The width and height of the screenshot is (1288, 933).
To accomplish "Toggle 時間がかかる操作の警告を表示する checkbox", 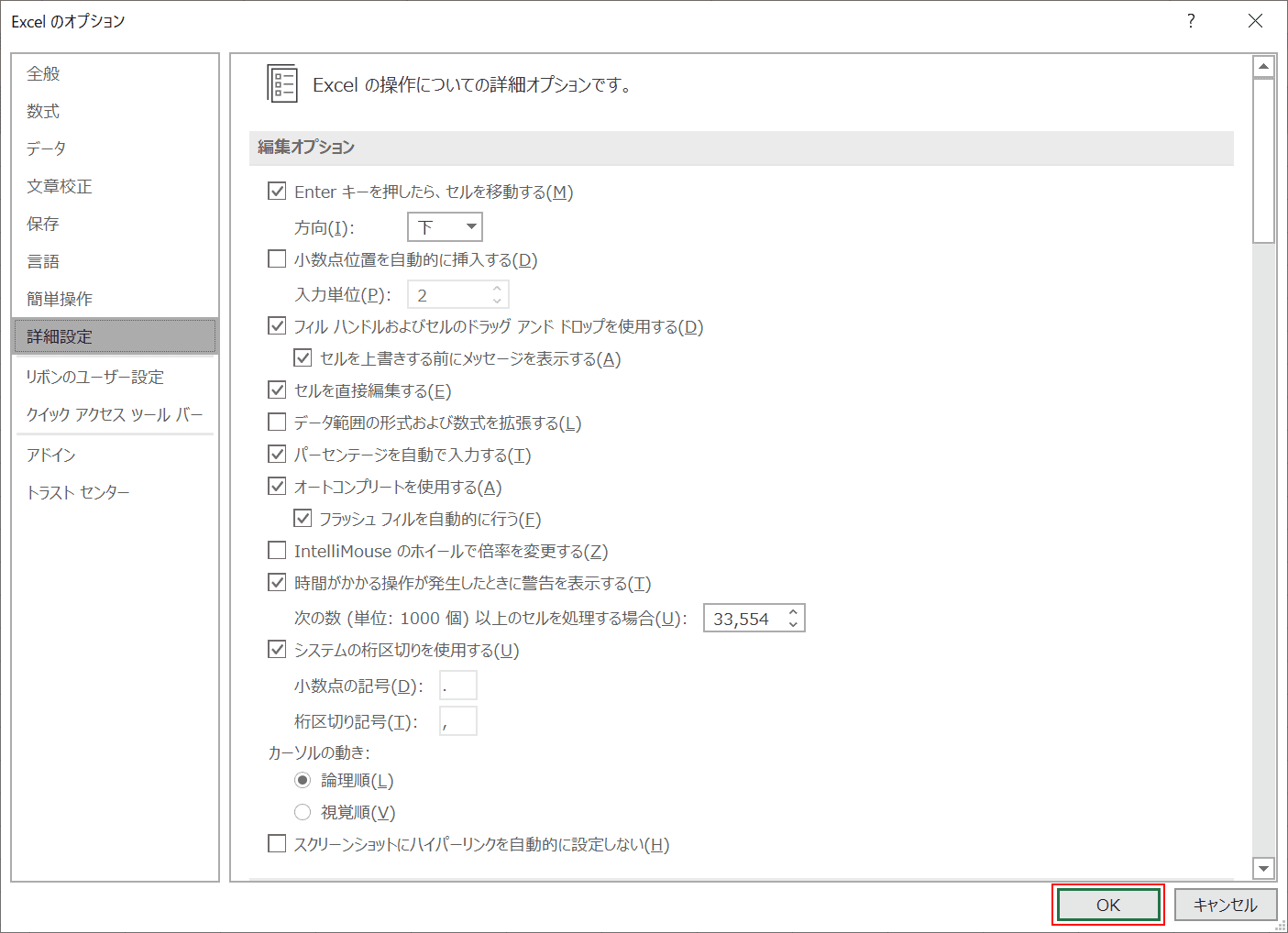I will tap(277, 583).
